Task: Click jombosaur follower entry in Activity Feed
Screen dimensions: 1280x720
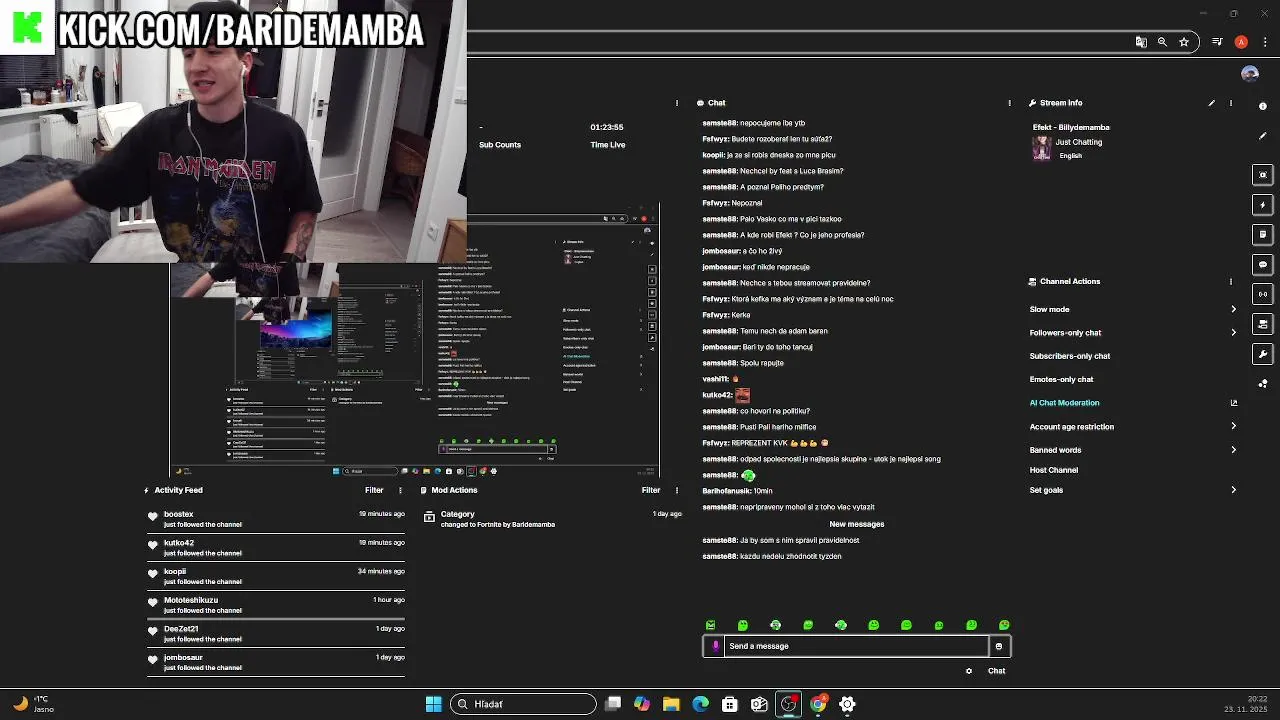Action: tap(276, 662)
